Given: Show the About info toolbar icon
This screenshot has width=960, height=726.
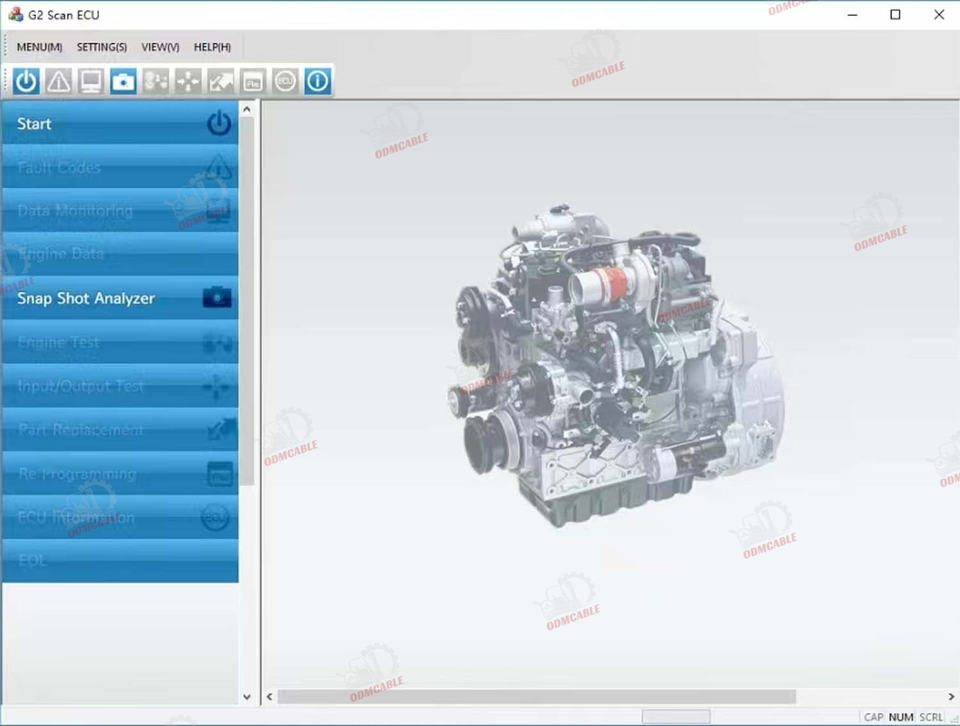Looking at the screenshot, I should coord(318,81).
